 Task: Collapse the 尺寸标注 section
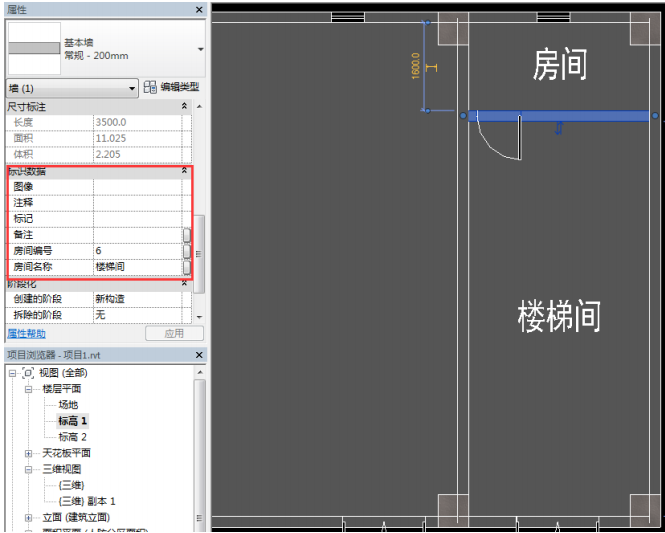(x=184, y=106)
